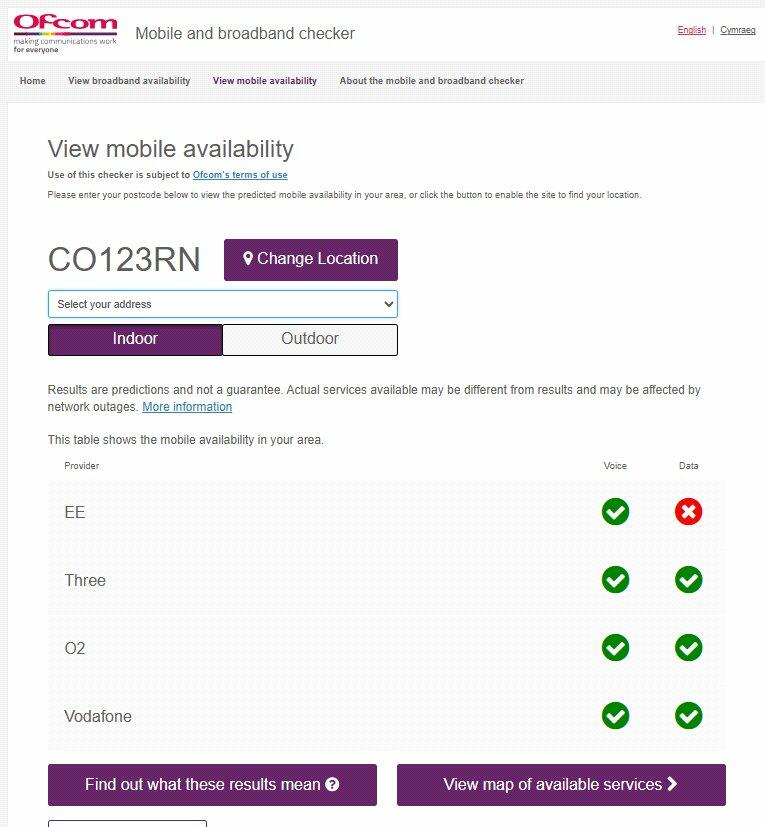
Task: Switch to Outdoor coverage view
Action: [310, 339]
